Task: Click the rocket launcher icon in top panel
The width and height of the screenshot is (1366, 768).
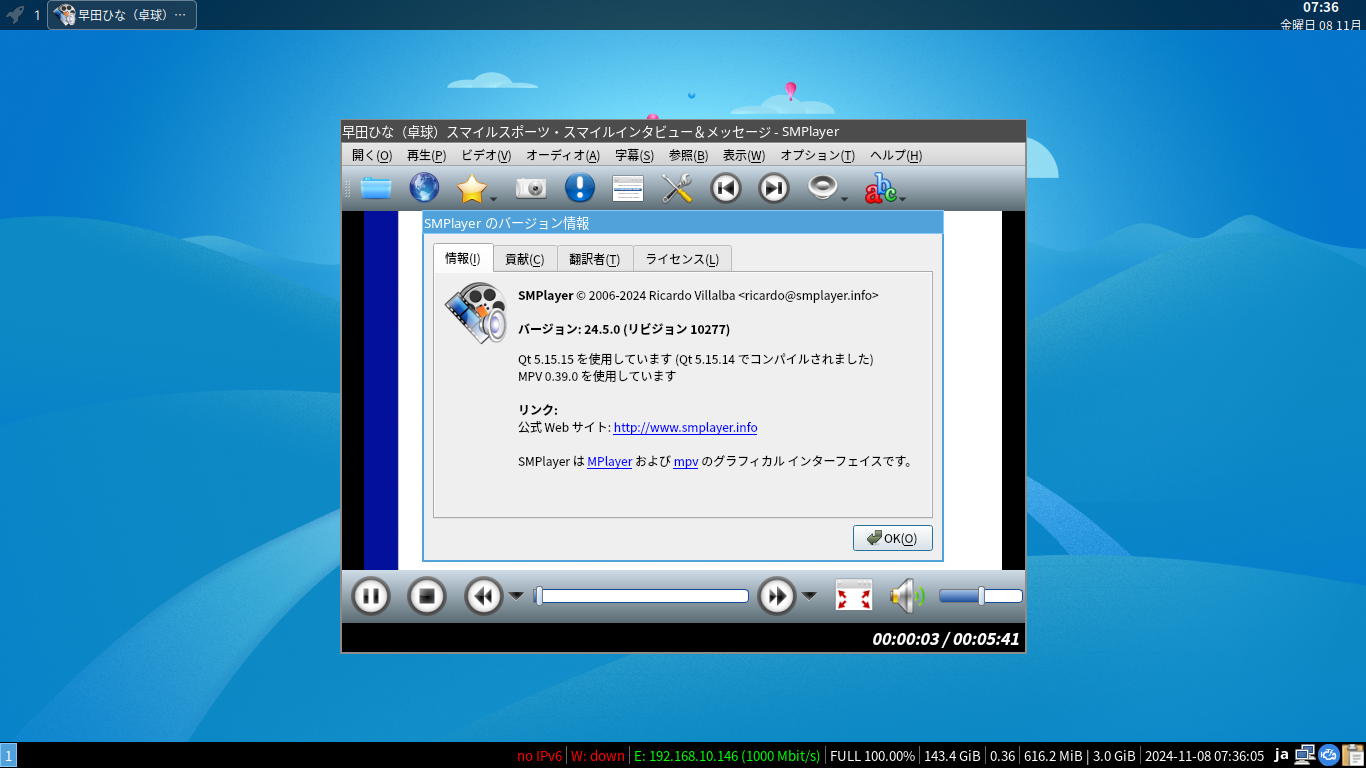Action: point(15,15)
